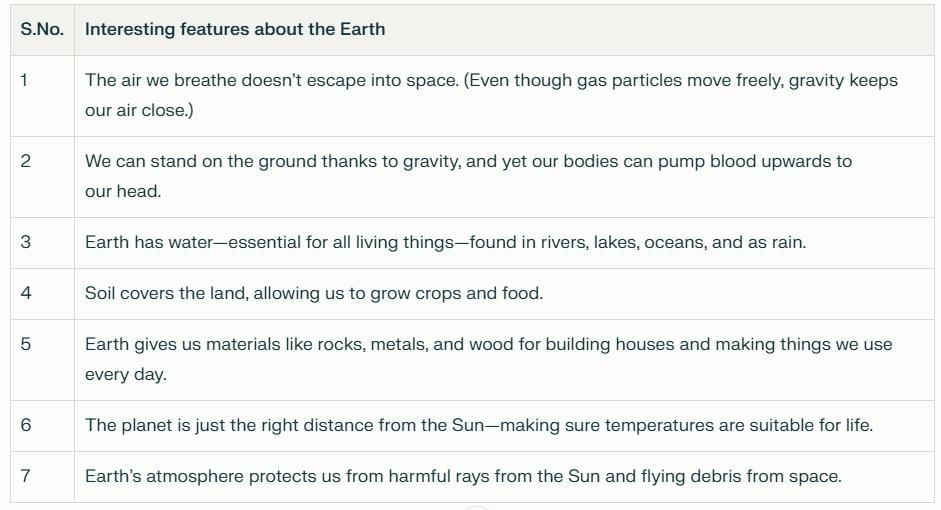Click the 'every day.' text line

(x=125, y=374)
